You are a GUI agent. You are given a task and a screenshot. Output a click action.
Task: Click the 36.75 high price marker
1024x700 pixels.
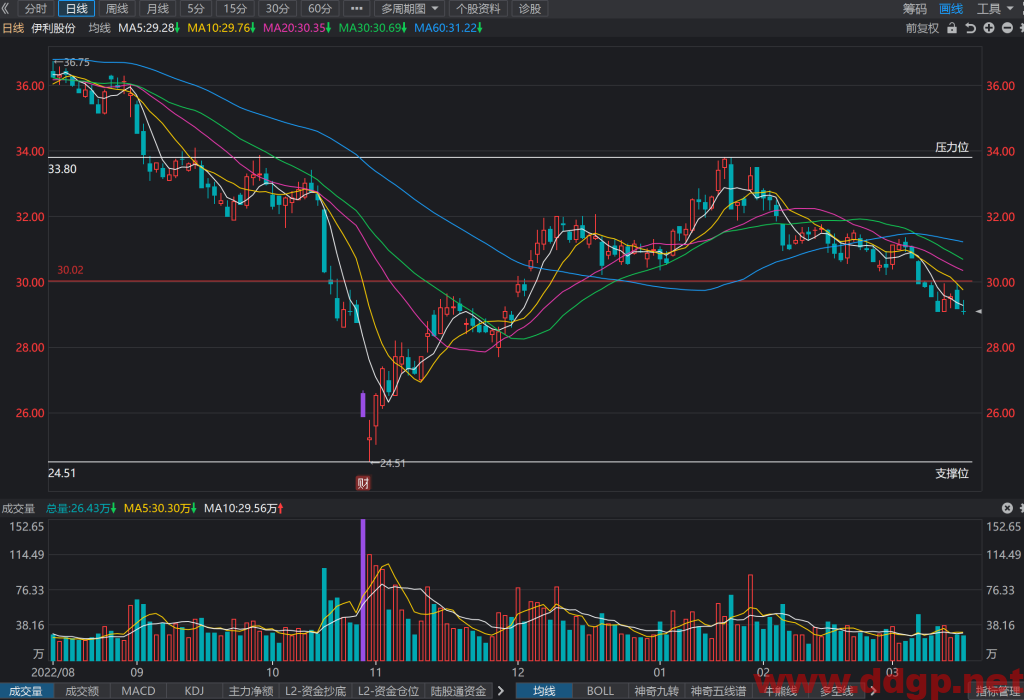coord(72,62)
